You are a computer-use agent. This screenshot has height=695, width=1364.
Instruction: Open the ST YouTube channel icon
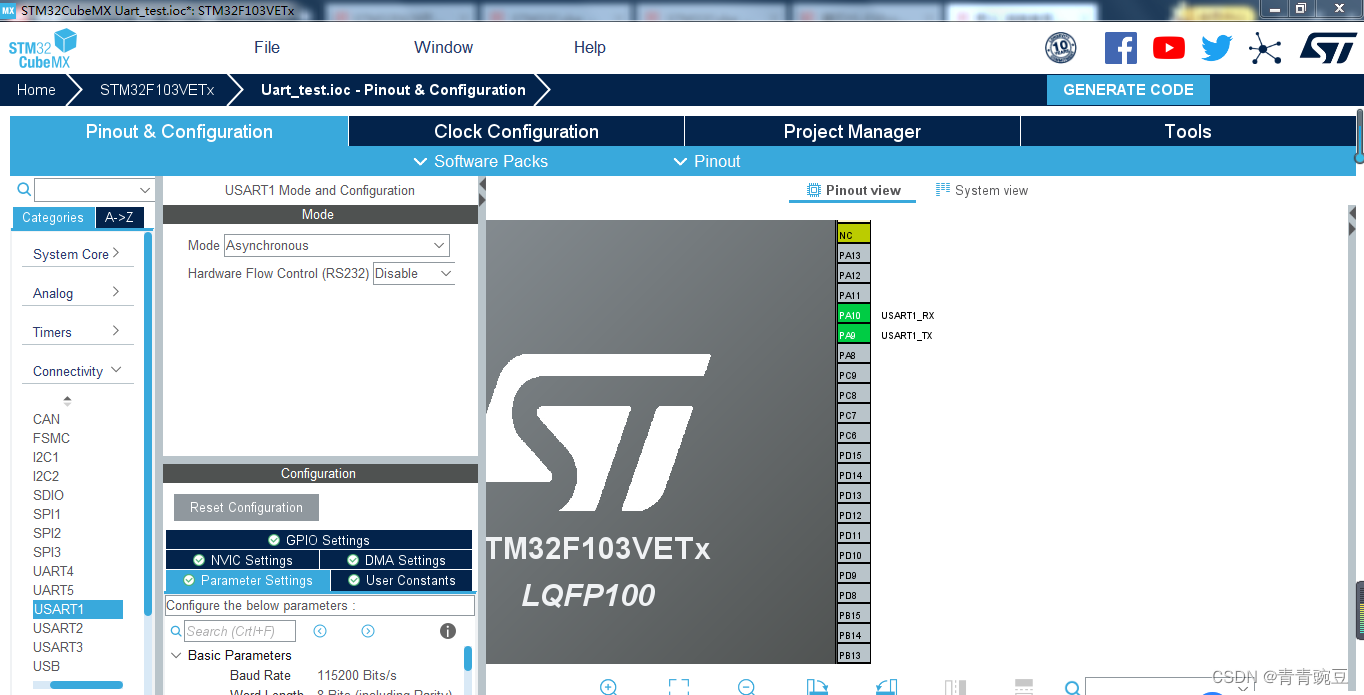[1168, 48]
